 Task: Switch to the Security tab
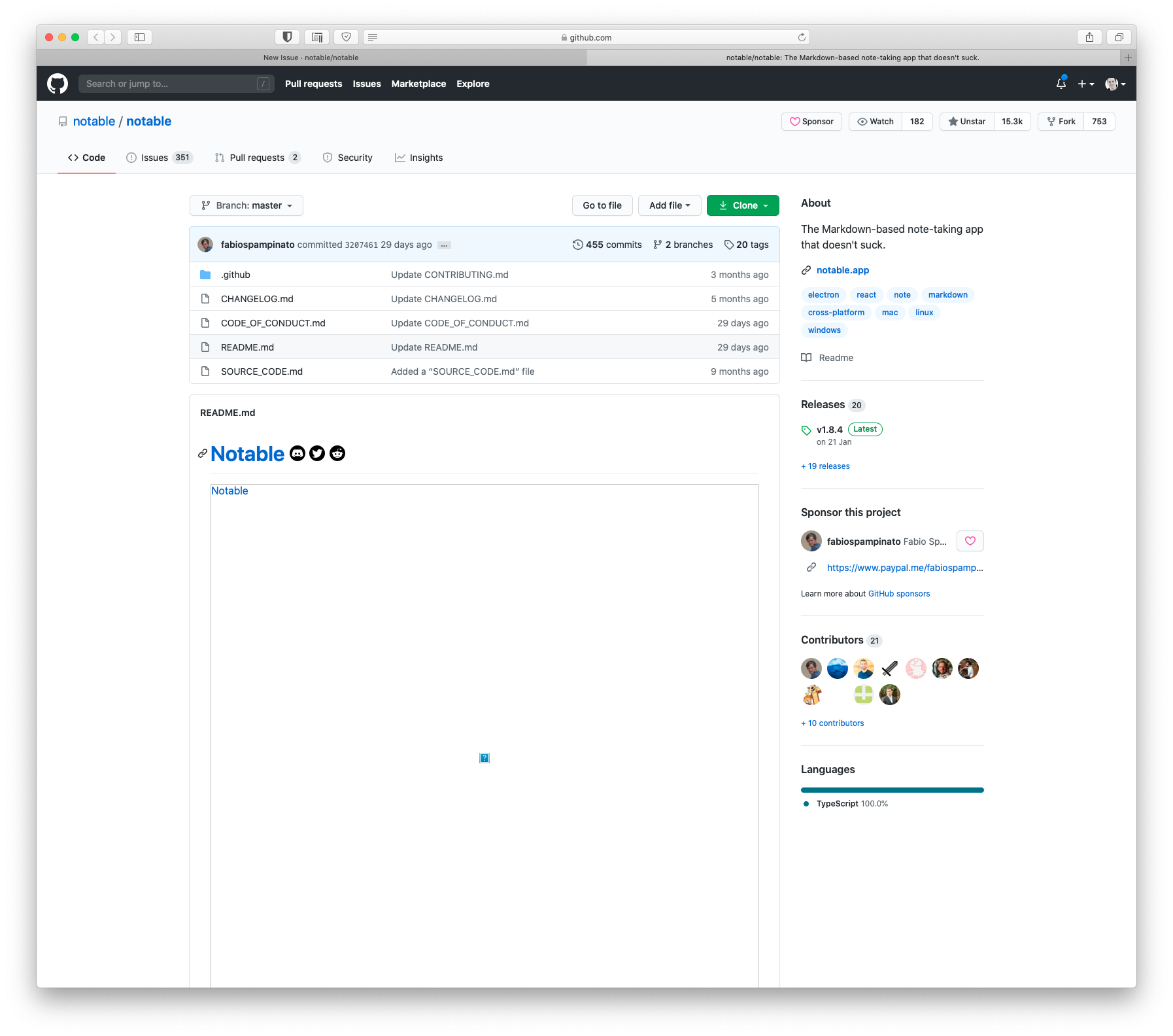click(347, 158)
